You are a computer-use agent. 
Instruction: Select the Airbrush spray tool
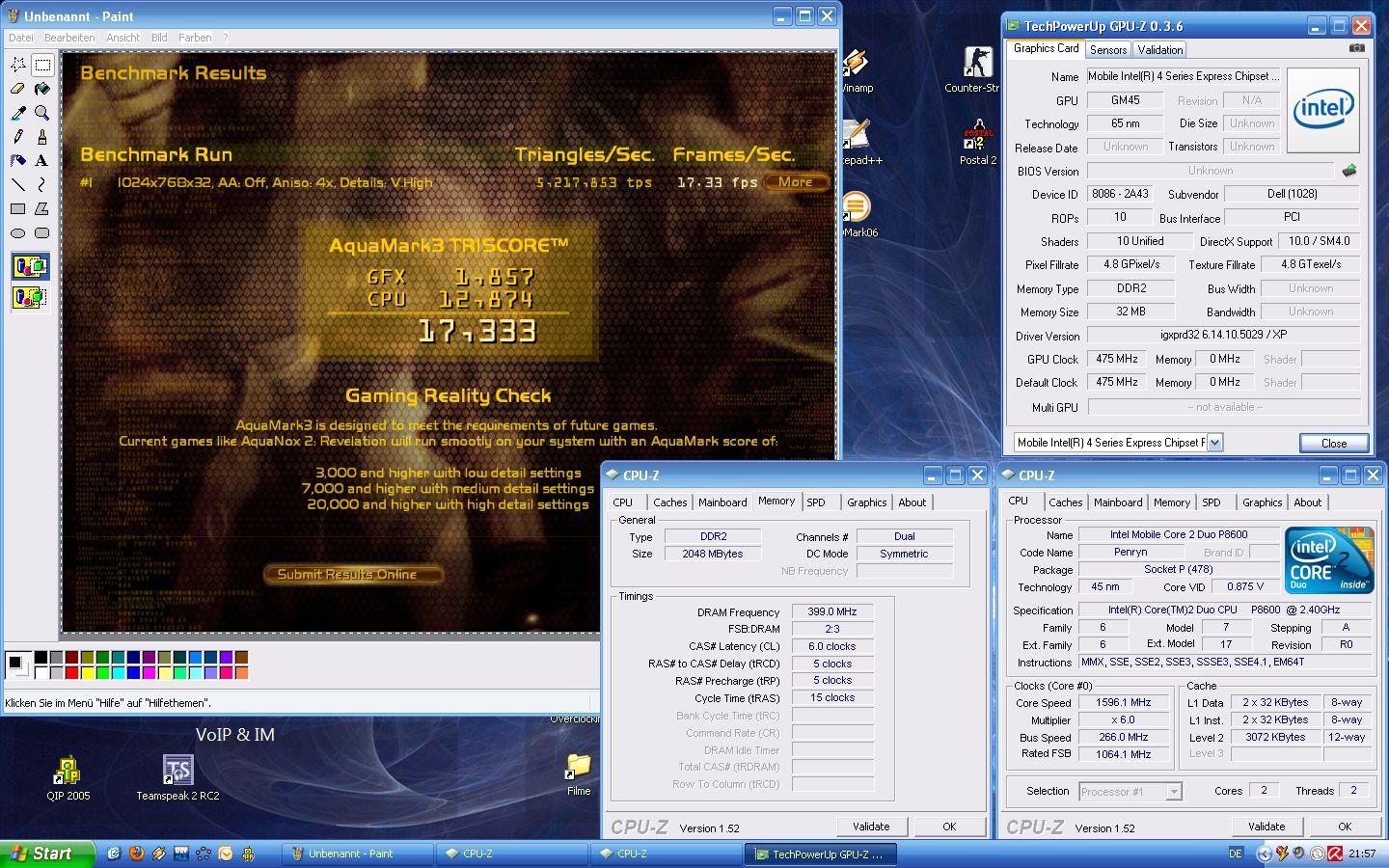click(x=17, y=160)
